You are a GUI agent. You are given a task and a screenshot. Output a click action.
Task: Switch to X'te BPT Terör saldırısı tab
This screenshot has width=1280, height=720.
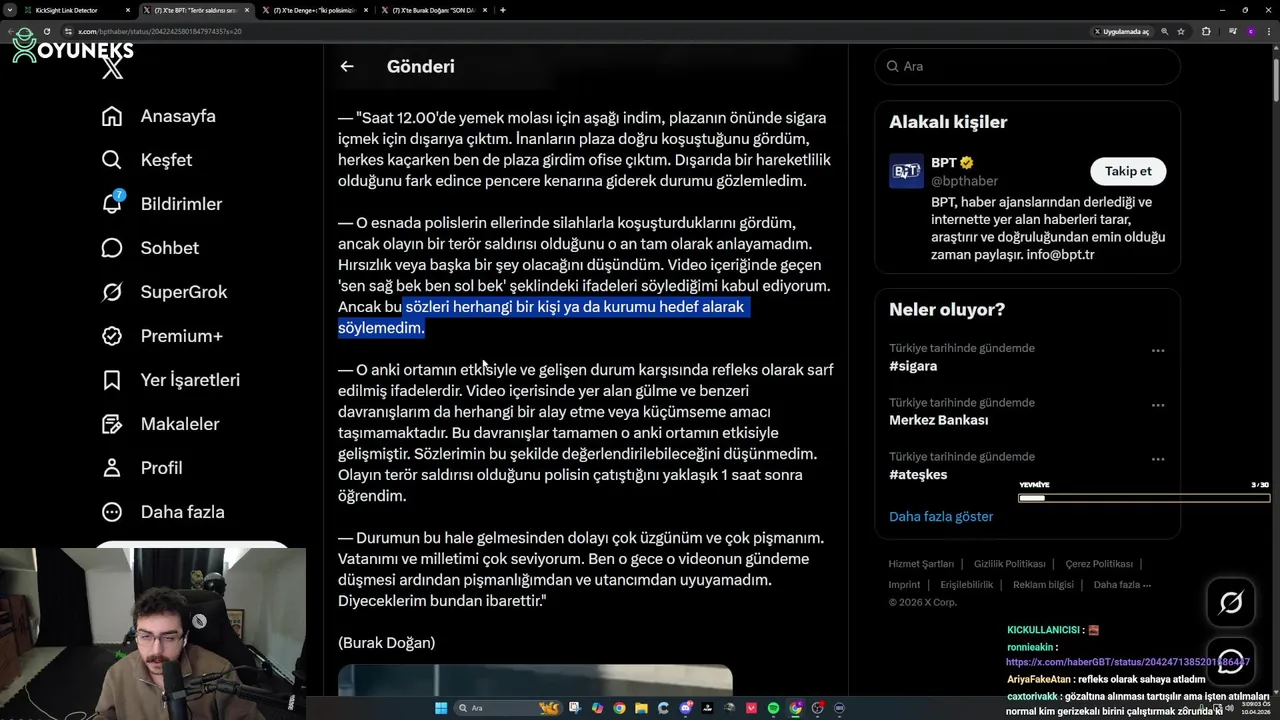pos(196,10)
